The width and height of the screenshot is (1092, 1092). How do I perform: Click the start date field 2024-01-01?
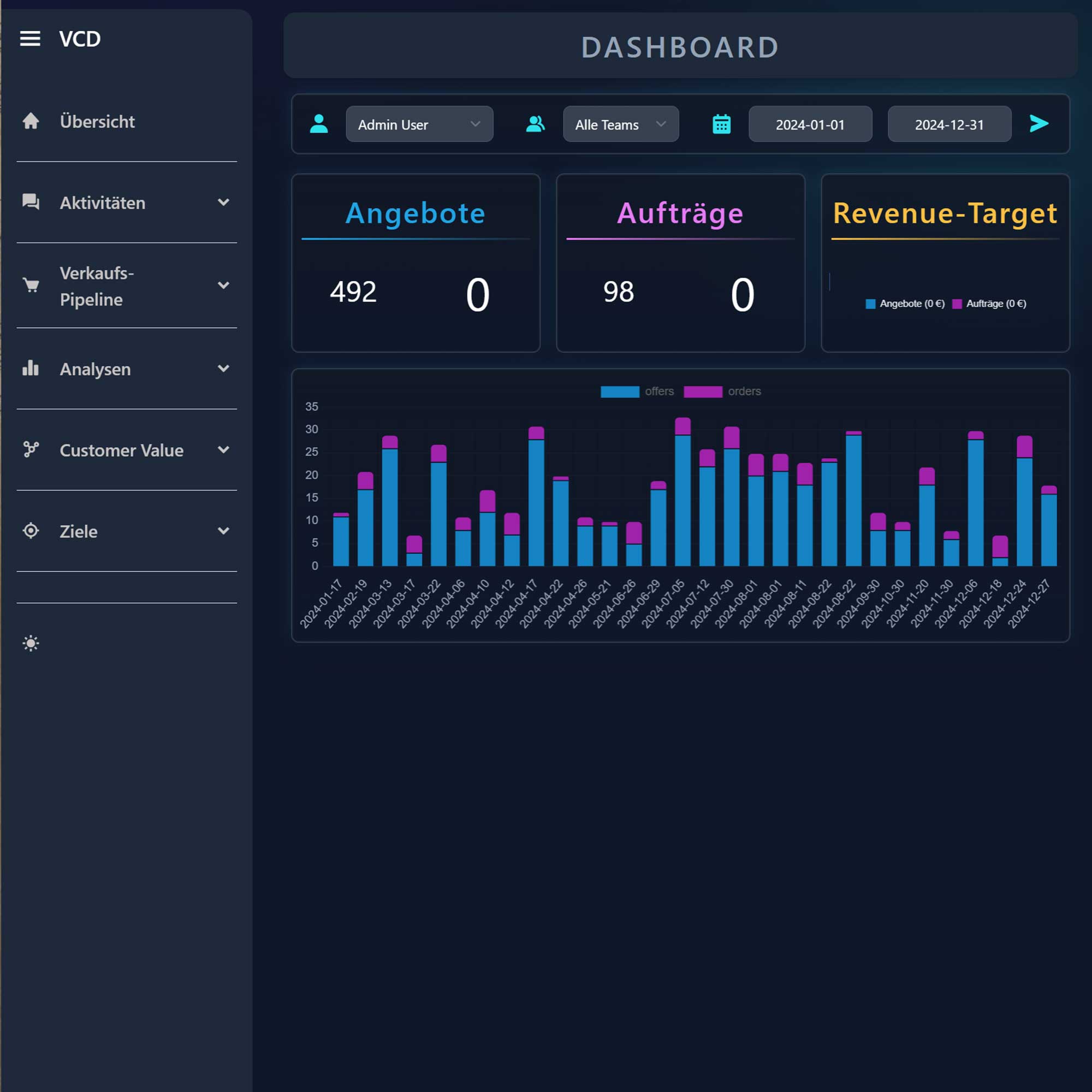(x=810, y=124)
